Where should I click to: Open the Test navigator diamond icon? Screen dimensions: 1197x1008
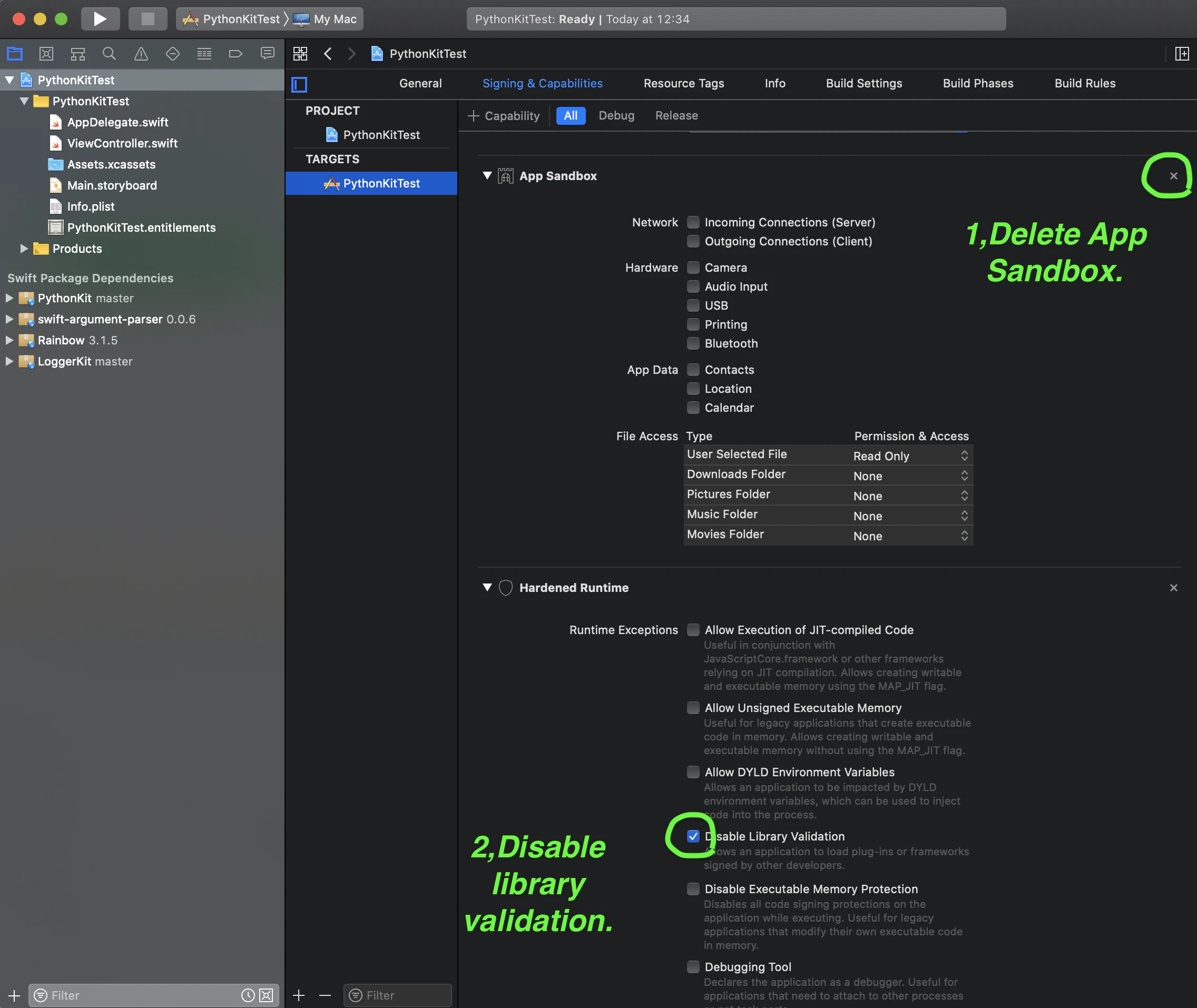pyautogui.click(x=173, y=54)
